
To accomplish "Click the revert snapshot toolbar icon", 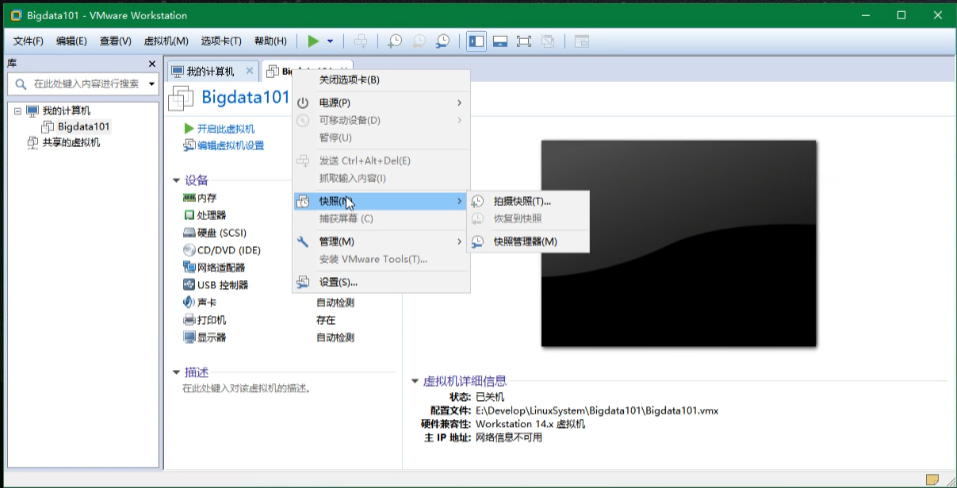I will 419,41.
